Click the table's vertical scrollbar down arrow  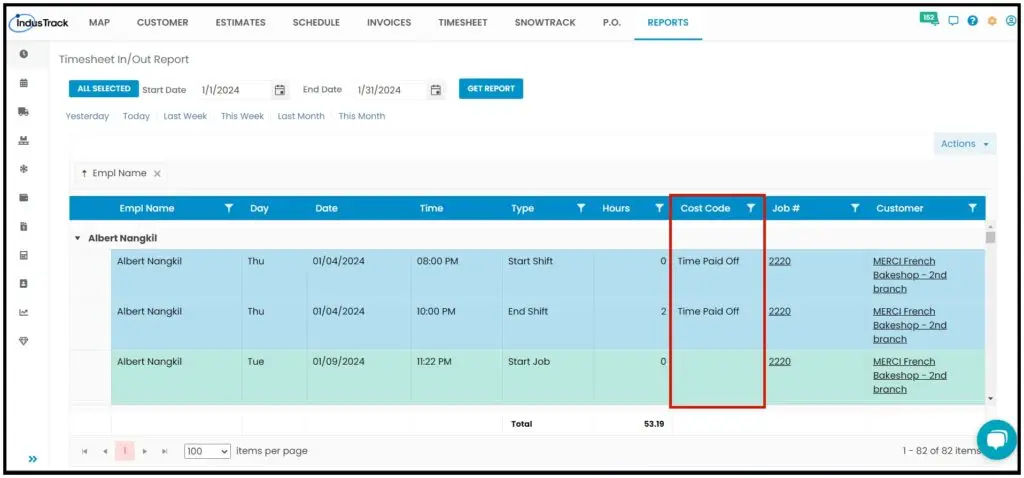991,398
